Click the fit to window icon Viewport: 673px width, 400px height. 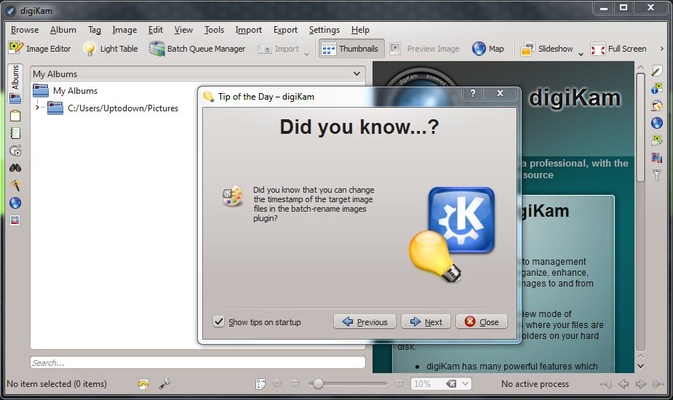pos(260,384)
